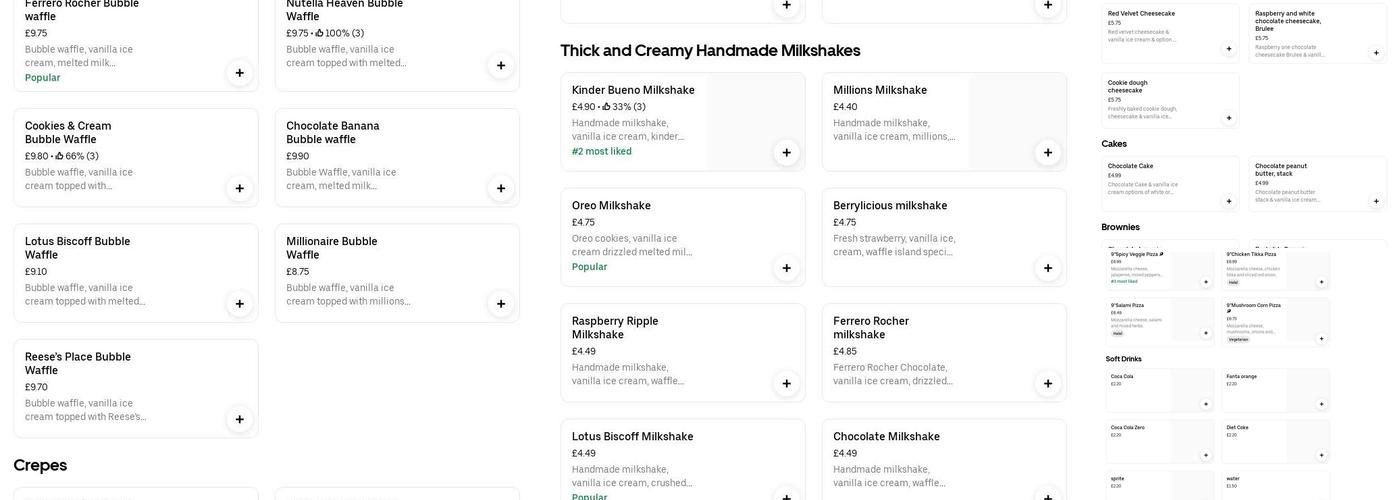1400x500 pixels.
Task: Add Fanta orange using plus icon
Action: coord(1321,404)
